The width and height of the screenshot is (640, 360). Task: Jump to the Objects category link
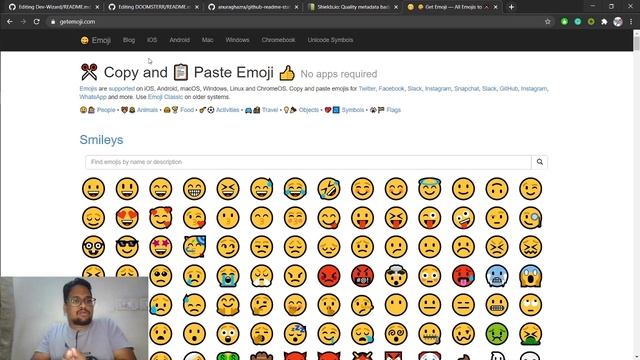coord(309,110)
